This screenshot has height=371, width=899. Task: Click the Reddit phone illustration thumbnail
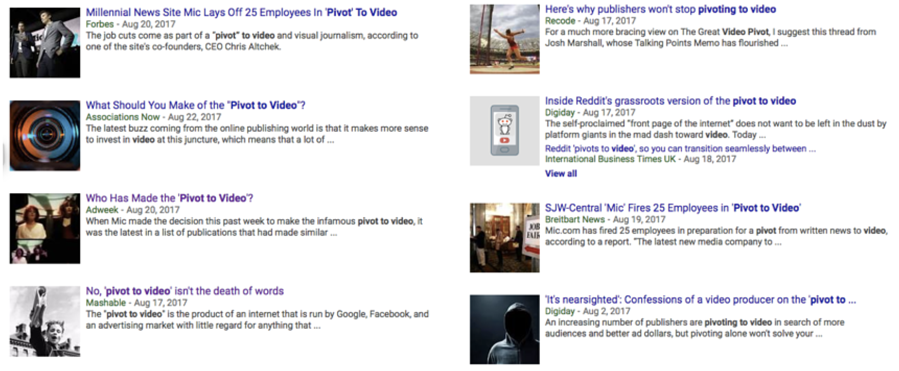(505, 131)
